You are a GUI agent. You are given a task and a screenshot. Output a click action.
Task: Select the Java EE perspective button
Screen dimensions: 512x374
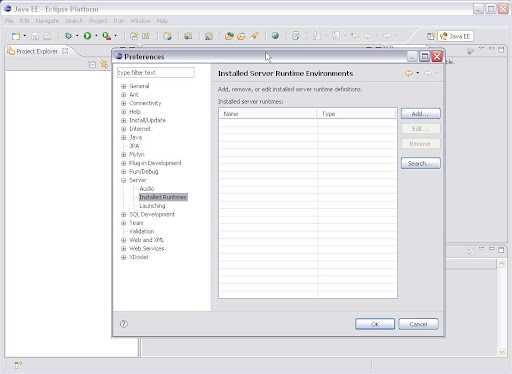click(x=455, y=36)
